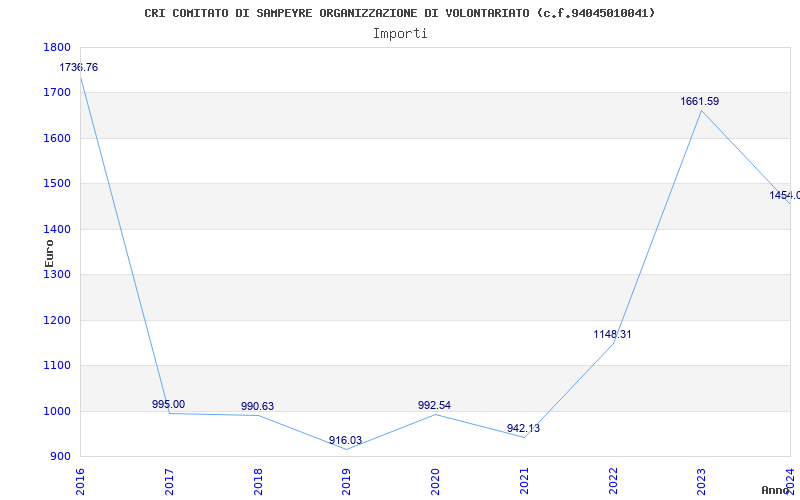The height and width of the screenshot is (500, 800).
Task: Click the 916.03 data label
Action: point(345,440)
